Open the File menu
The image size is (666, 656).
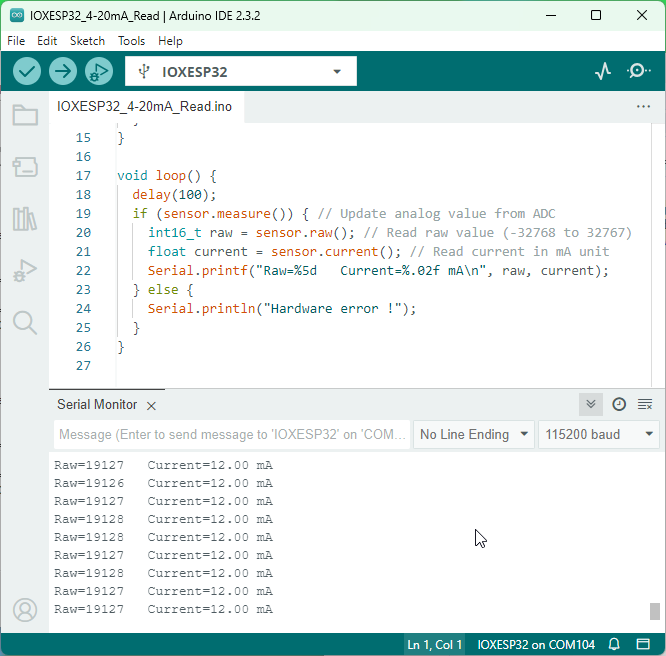(x=16, y=41)
